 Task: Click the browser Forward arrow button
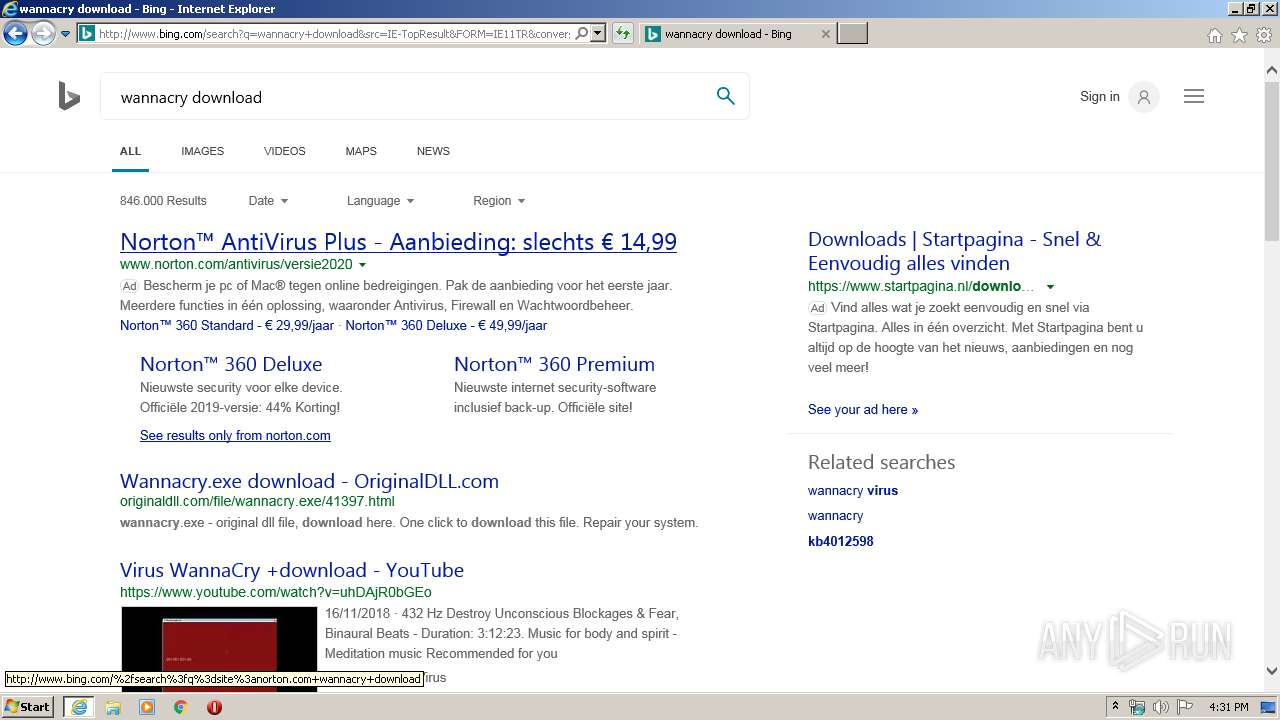pyautogui.click(x=42, y=34)
